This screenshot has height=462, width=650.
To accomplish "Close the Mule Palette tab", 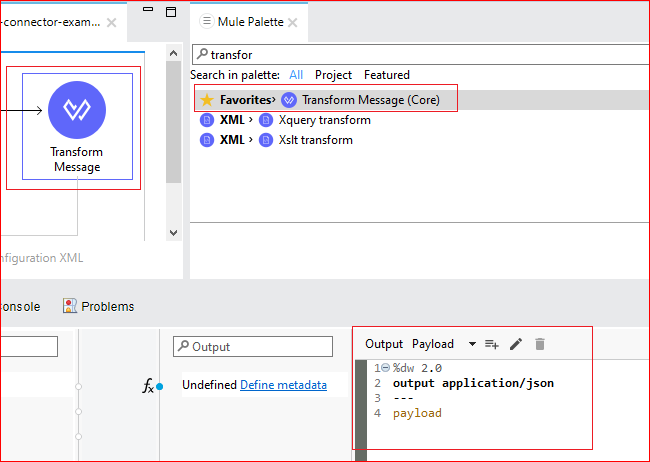I will (293, 23).
